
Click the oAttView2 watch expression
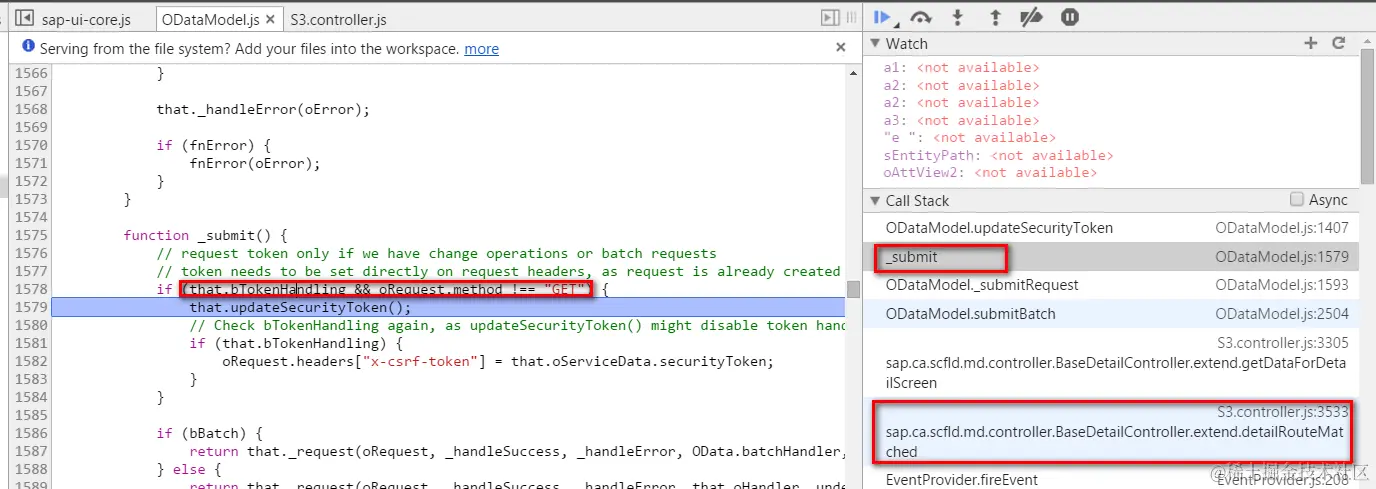tap(990, 172)
